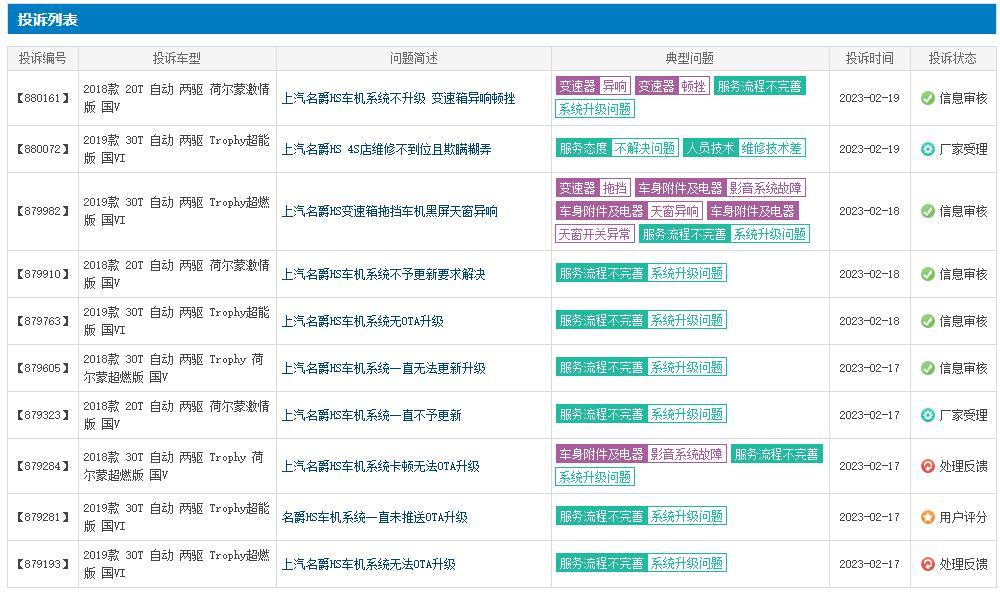
Task: Click the red feedback icon for complaint 879193
Action: click(928, 564)
